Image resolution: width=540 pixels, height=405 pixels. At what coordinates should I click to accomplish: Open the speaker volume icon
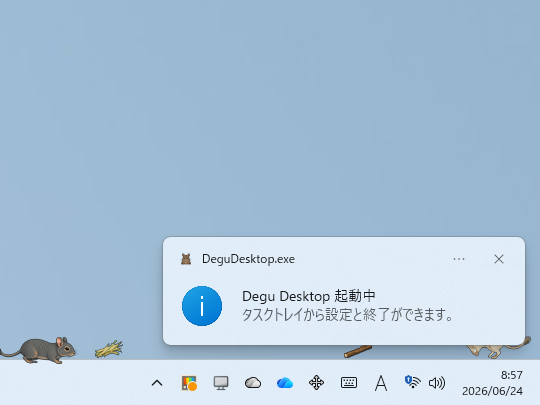[437, 383]
